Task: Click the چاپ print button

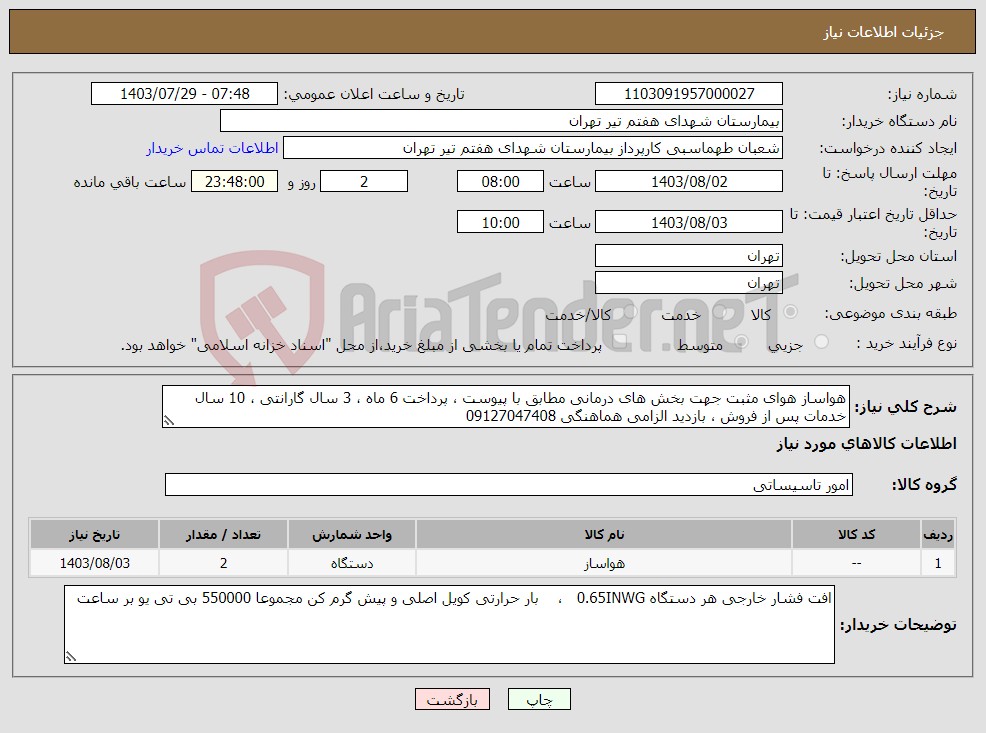Action: (539, 699)
